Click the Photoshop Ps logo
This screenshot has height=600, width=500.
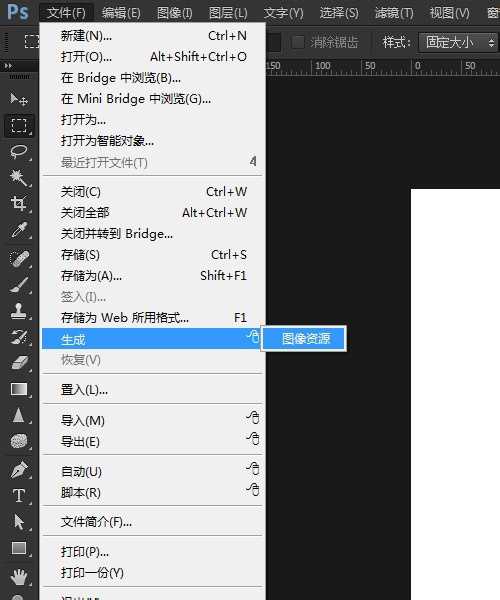(18, 12)
